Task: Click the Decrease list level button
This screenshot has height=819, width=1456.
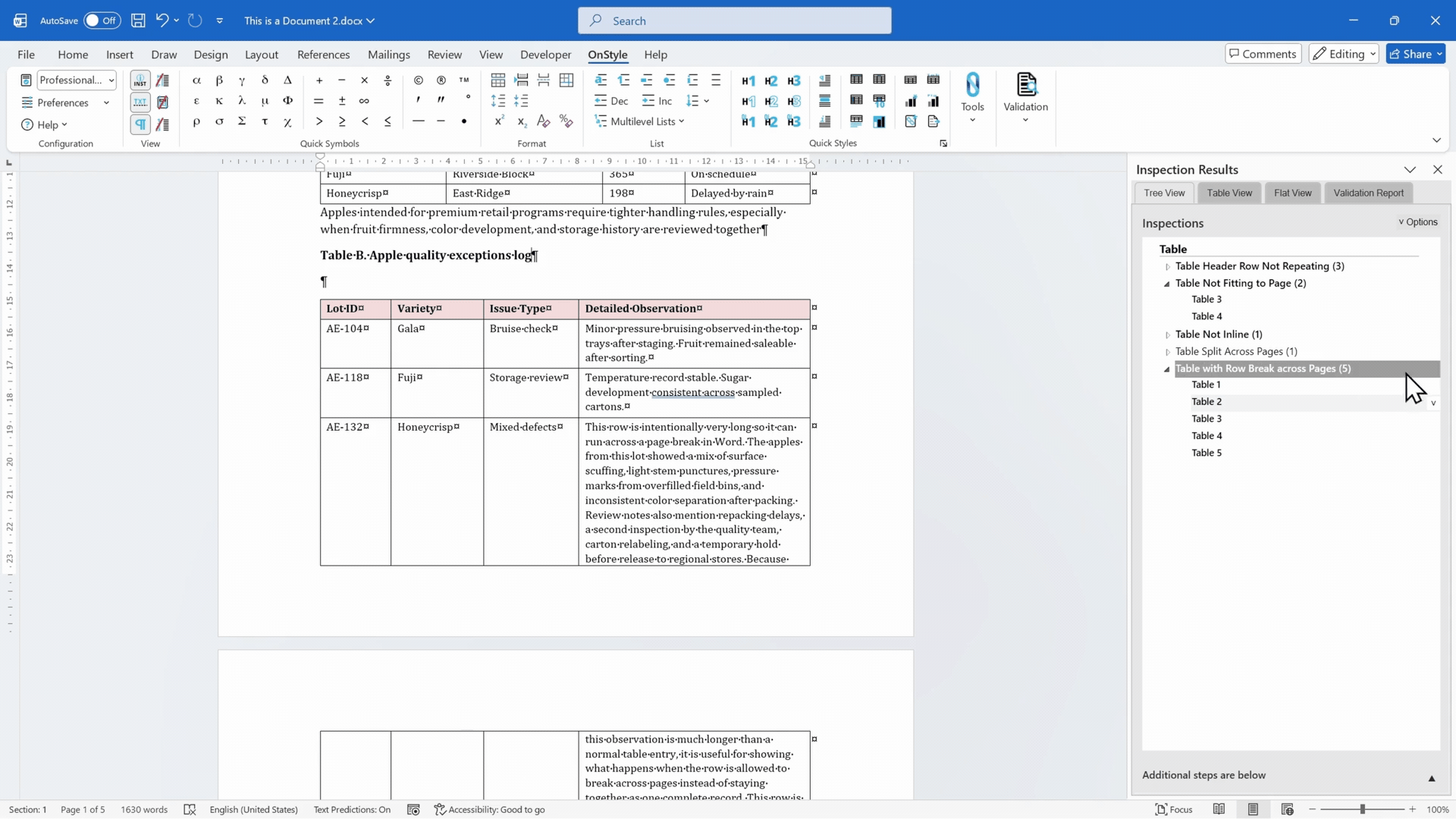Action: tap(611, 101)
